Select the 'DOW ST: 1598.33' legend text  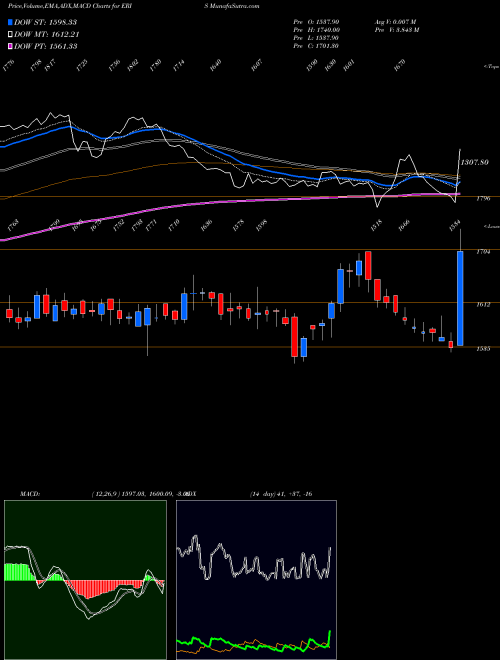[46, 22]
